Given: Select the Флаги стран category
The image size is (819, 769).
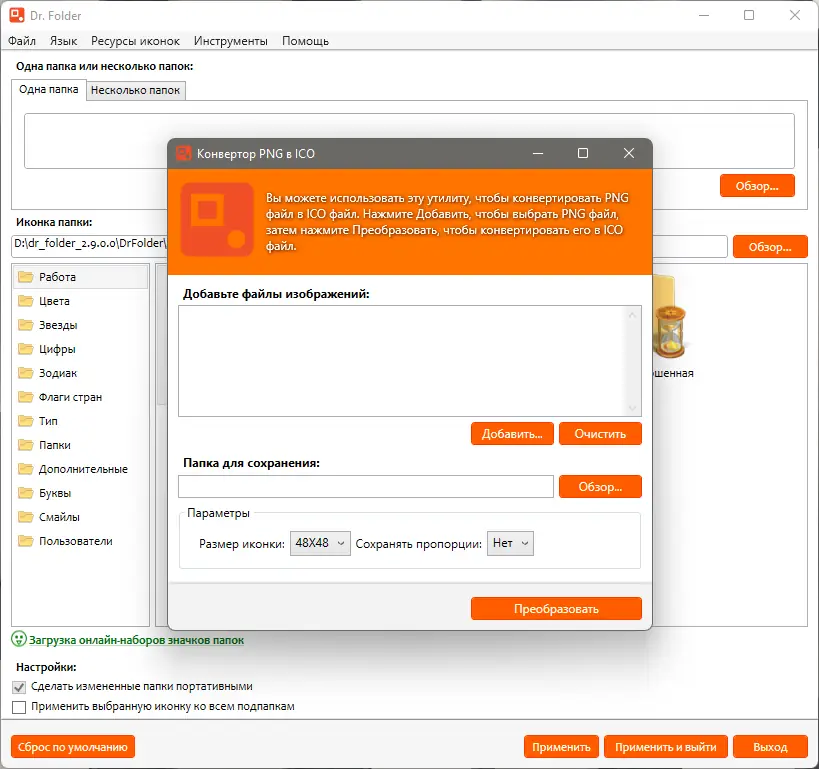Looking at the screenshot, I should click(x=81, y=397).
